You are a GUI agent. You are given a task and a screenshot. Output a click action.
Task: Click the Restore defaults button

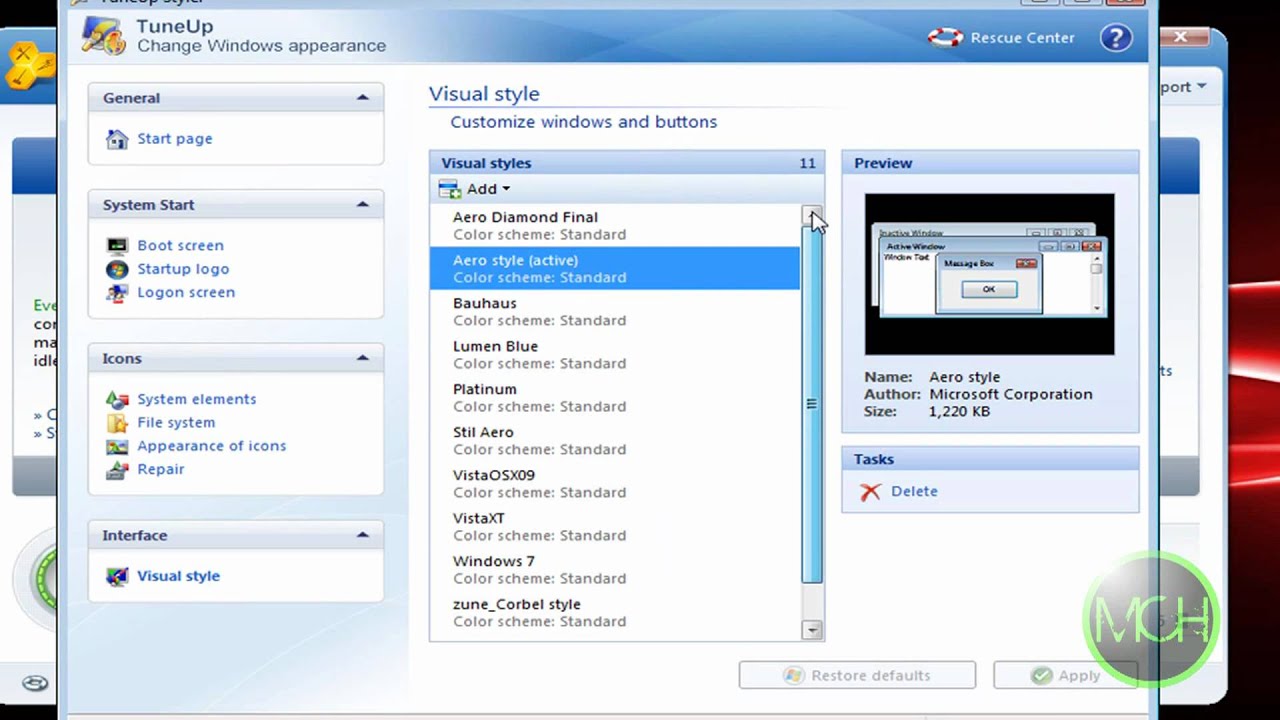[x=857, y=675]
